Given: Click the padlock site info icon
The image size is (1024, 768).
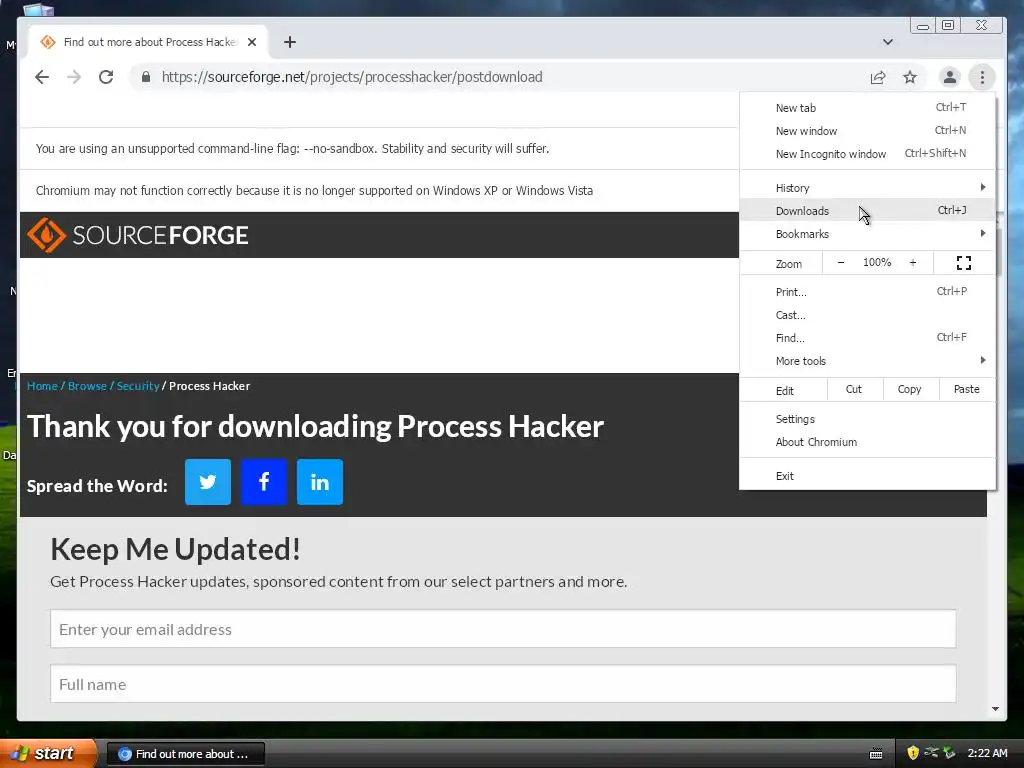Looking at the screenshot, I should click(146, 77).
